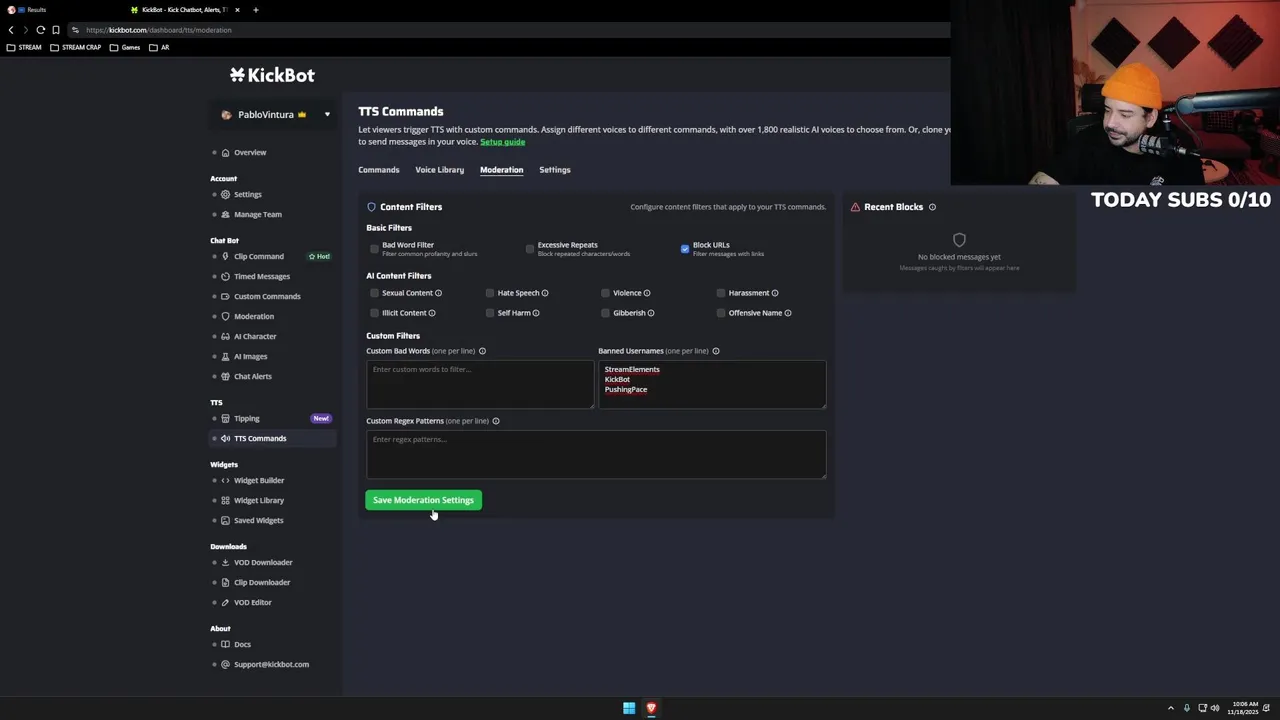Click the browser address bar URL
This screenshot has width=1280, height=720.
point(158,30)
